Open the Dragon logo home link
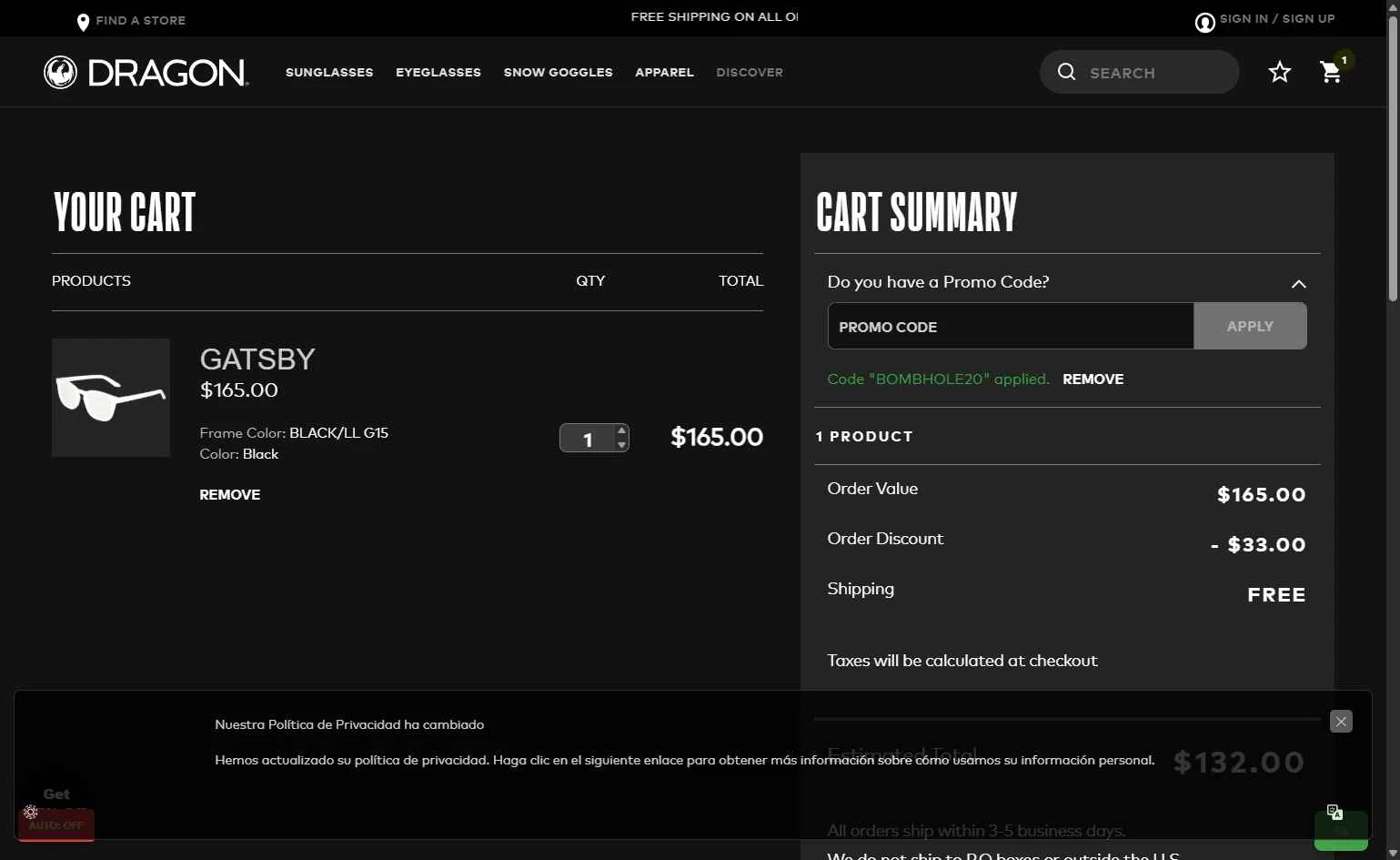 146,73
